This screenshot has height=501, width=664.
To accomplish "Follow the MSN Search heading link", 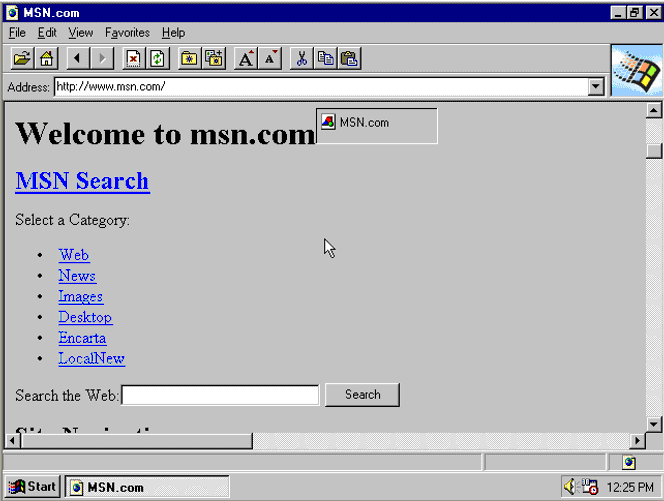I will [x=82, y=181].
